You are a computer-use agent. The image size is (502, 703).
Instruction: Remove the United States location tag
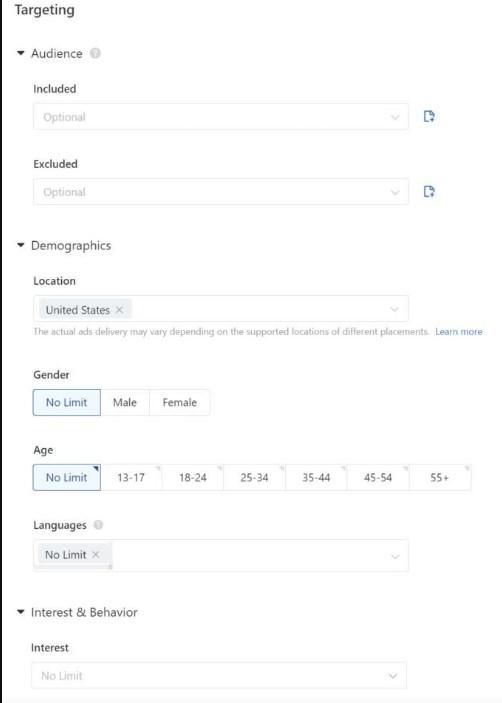(x=119, y=310)
